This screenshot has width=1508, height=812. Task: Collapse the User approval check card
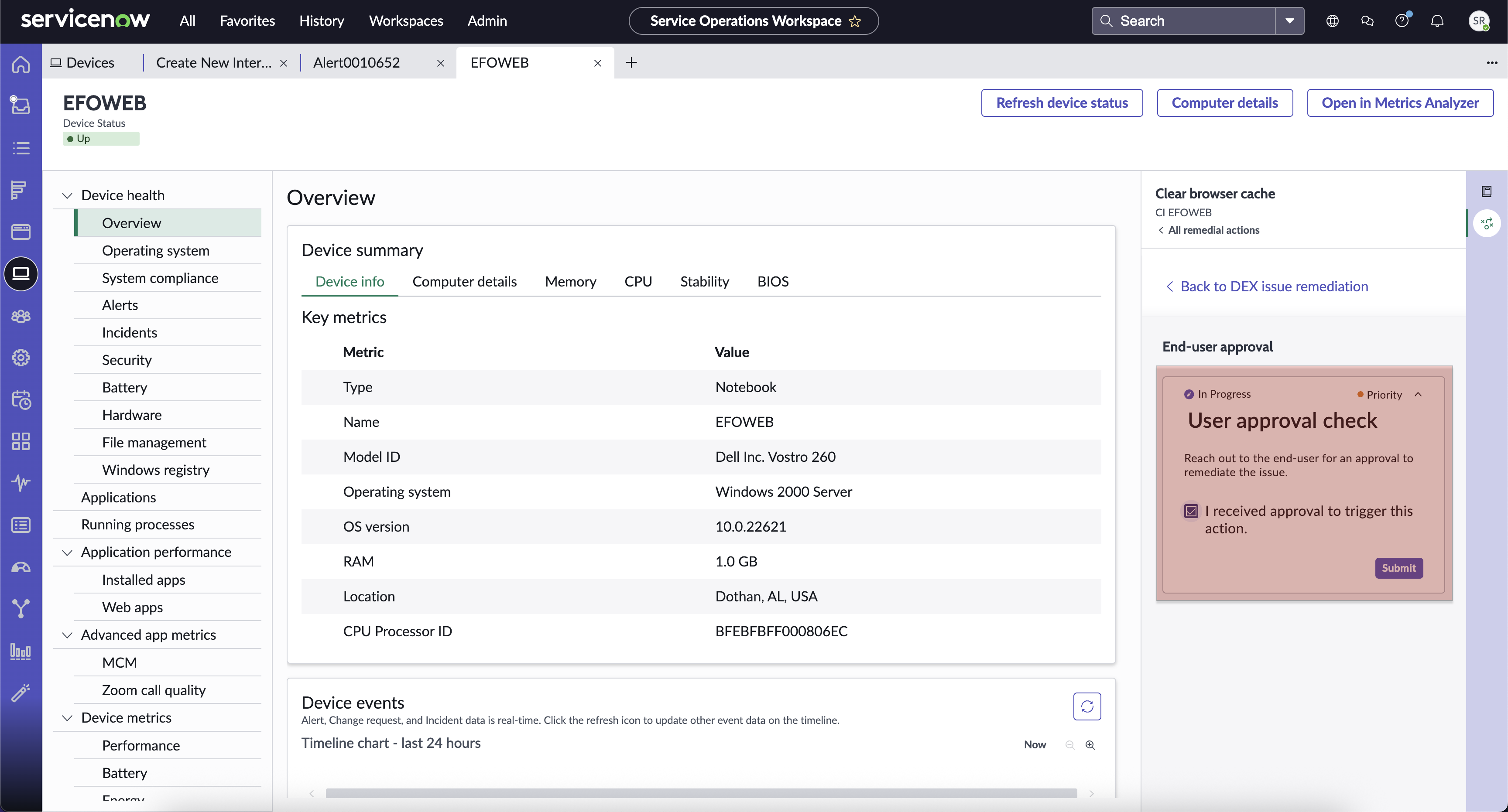pyautogui.click(x=1419, y=394)
